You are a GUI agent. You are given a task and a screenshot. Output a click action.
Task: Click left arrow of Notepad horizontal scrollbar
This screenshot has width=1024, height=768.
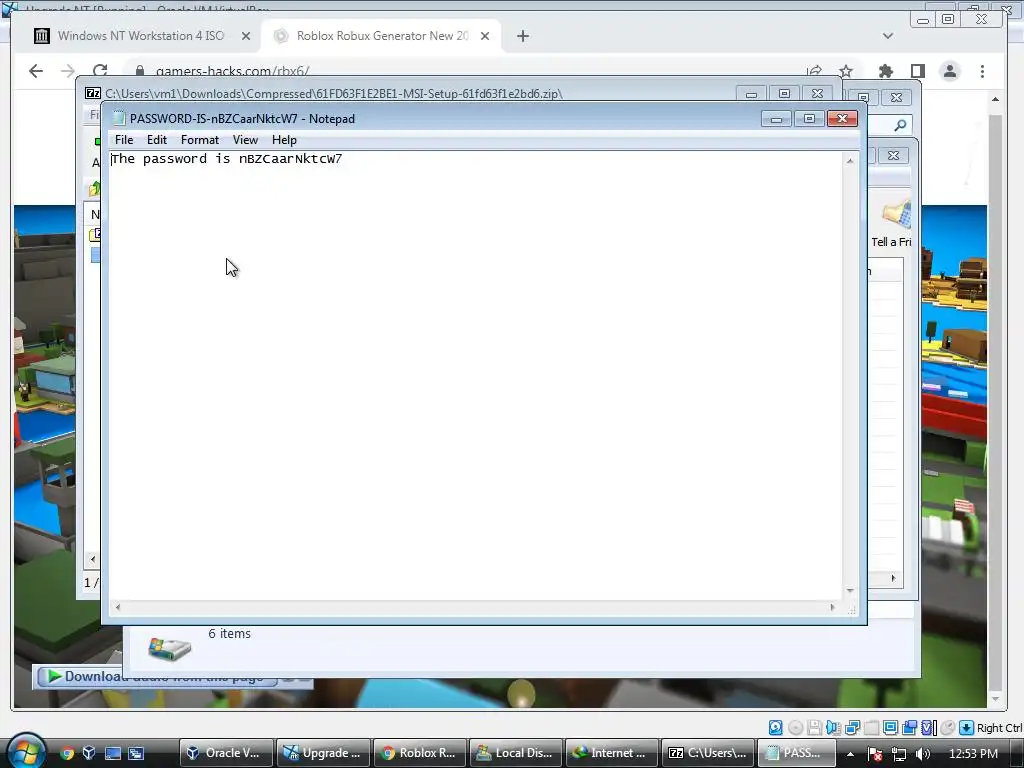[118, 607]
